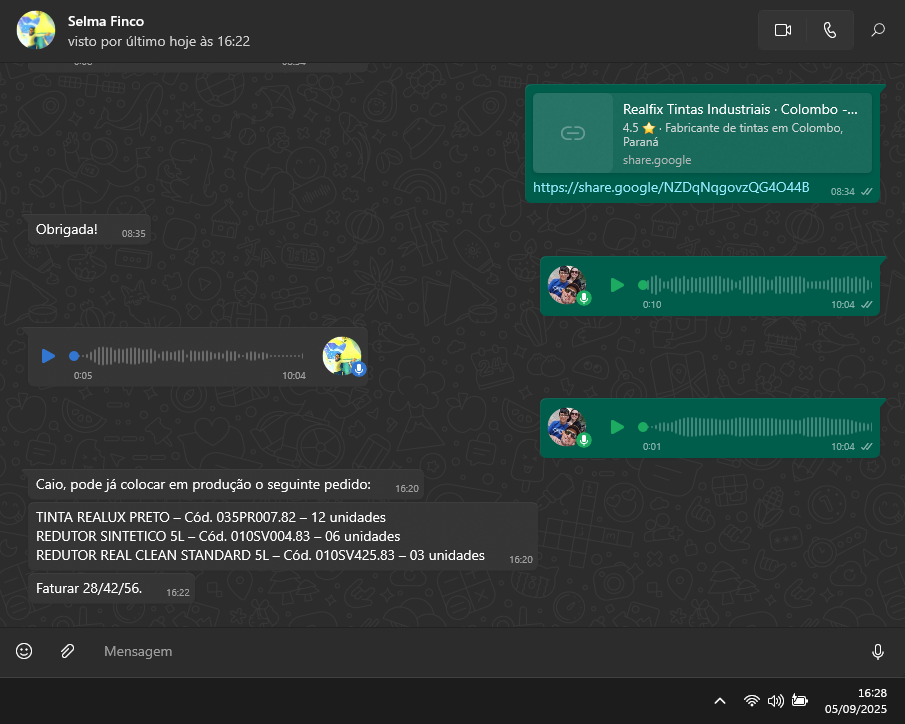905x724 pixels.
Task: Seek within the received 0:05 audio waveform
Action: pyautogui.click(x=190, y=356)
